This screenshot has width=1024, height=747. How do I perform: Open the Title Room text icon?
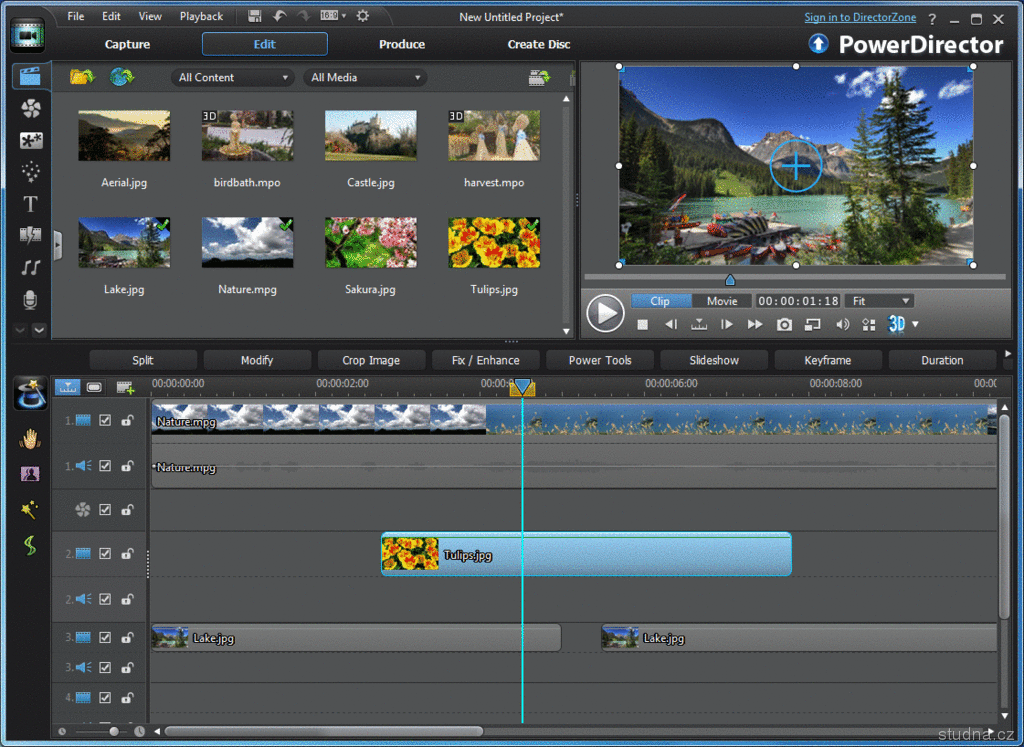(31, 204)
